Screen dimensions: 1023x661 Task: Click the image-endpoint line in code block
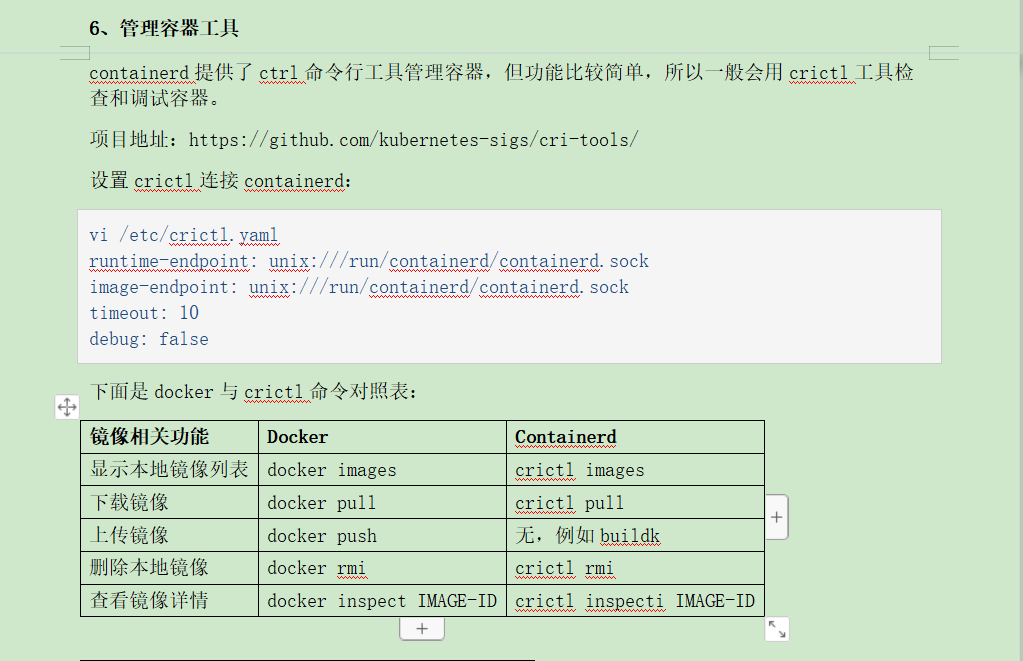[x=359, y=287]
